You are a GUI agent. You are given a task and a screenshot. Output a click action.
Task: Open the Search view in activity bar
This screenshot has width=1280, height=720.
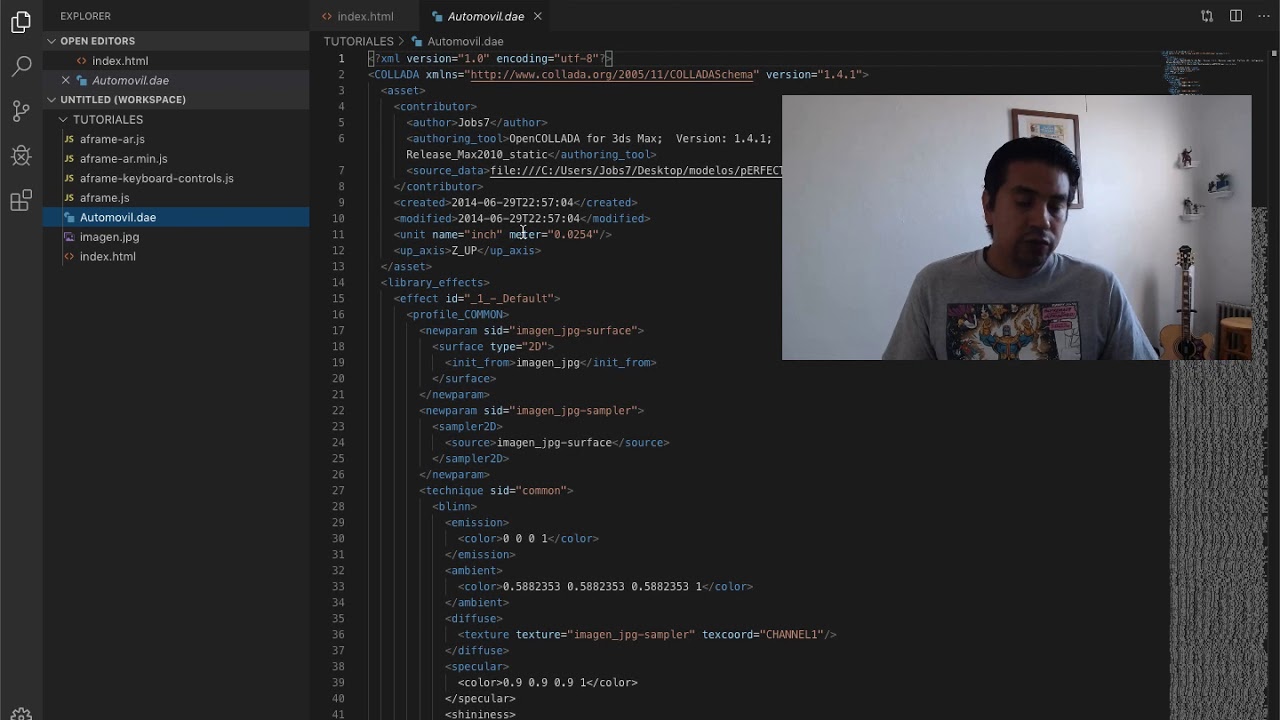pyautogui.click(x=21, y=66)
